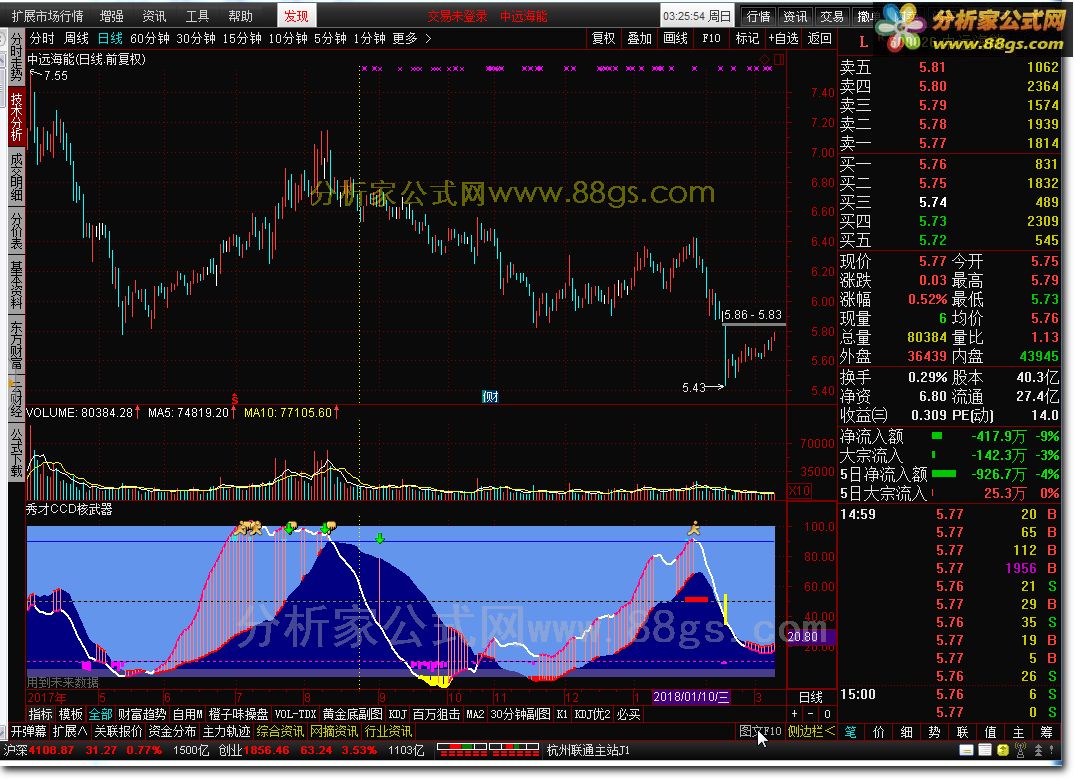Screen dimensions: 1075x779
Task: Click the highlighted 发现 tab
Action: point(296,16)
